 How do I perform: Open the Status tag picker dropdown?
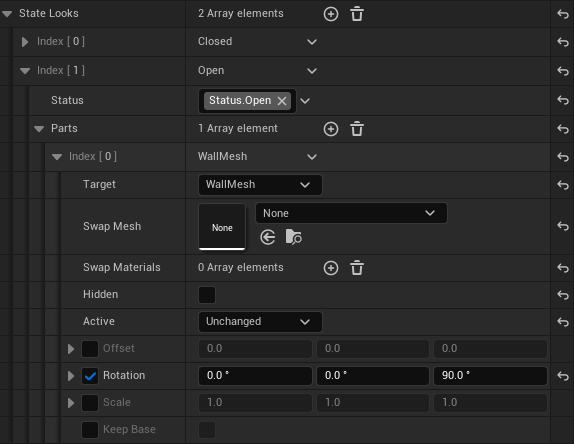[305, 101]
